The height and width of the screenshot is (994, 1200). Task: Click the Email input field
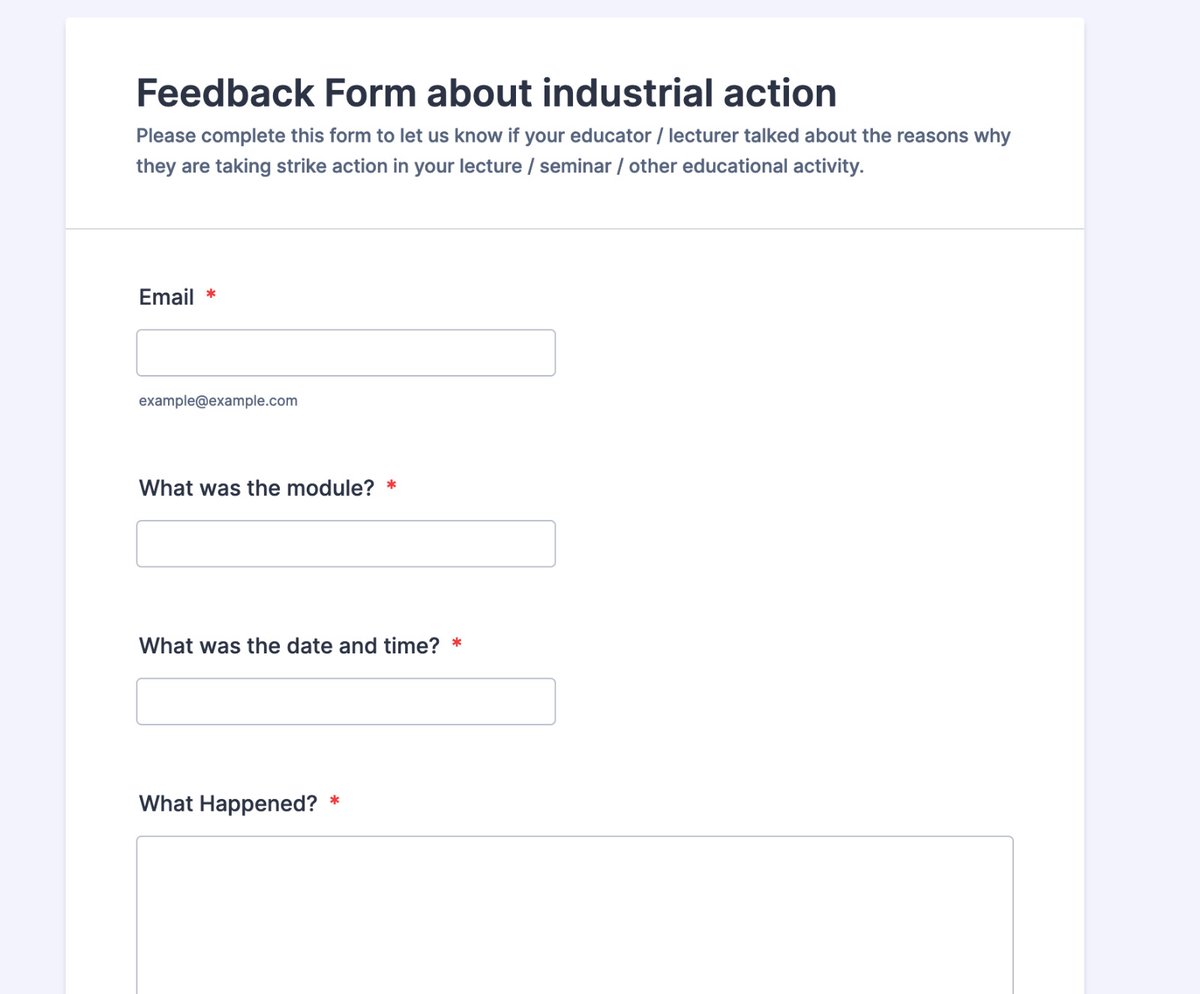[346, 353]
